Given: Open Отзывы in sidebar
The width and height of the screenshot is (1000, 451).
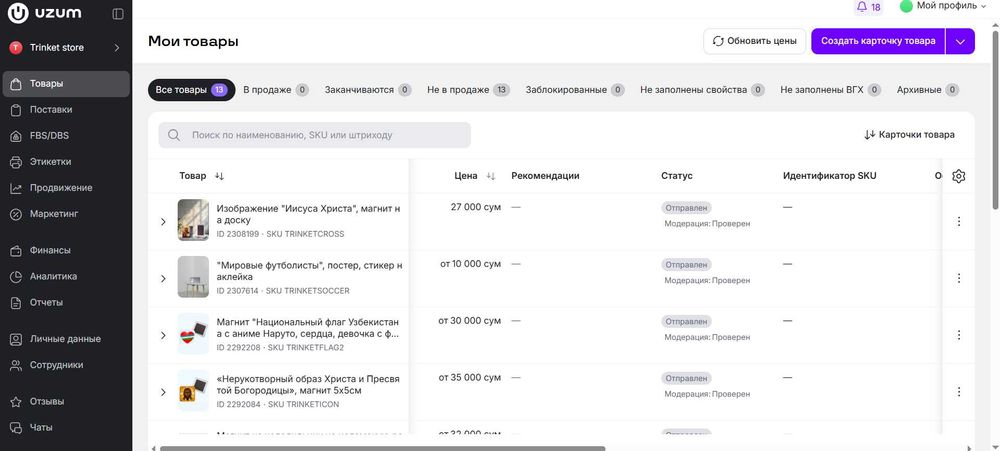Looking at the screenshot, I should pos(66,402).
